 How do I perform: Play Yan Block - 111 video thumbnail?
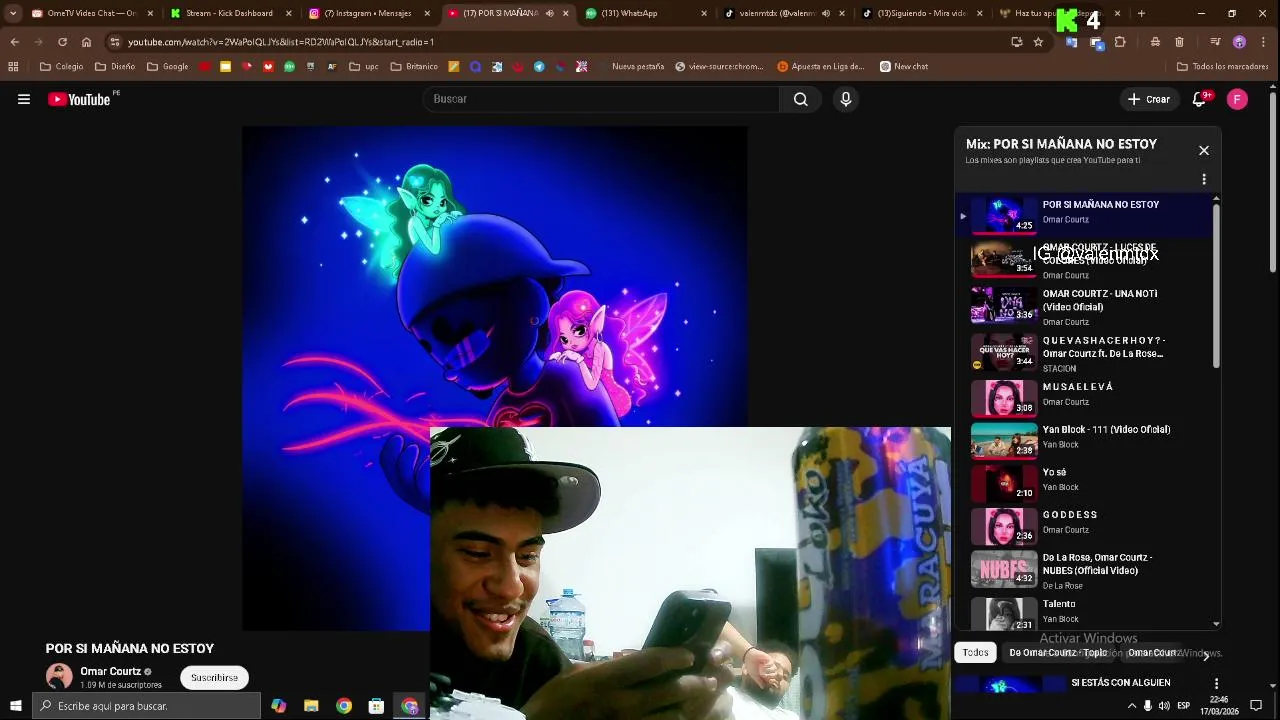click(x=1004, y=440)
